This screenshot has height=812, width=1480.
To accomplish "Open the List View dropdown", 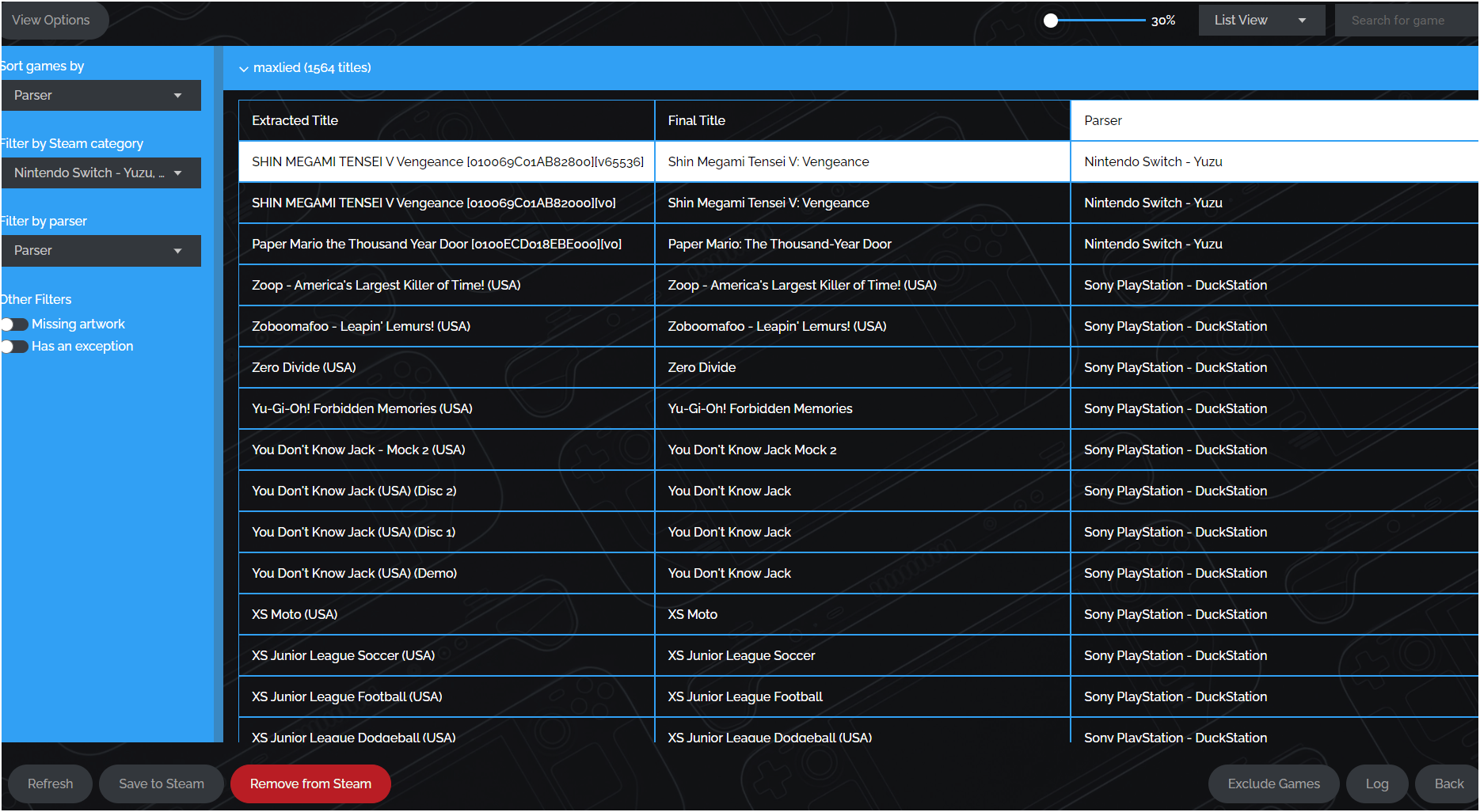I will point(1261,20).
